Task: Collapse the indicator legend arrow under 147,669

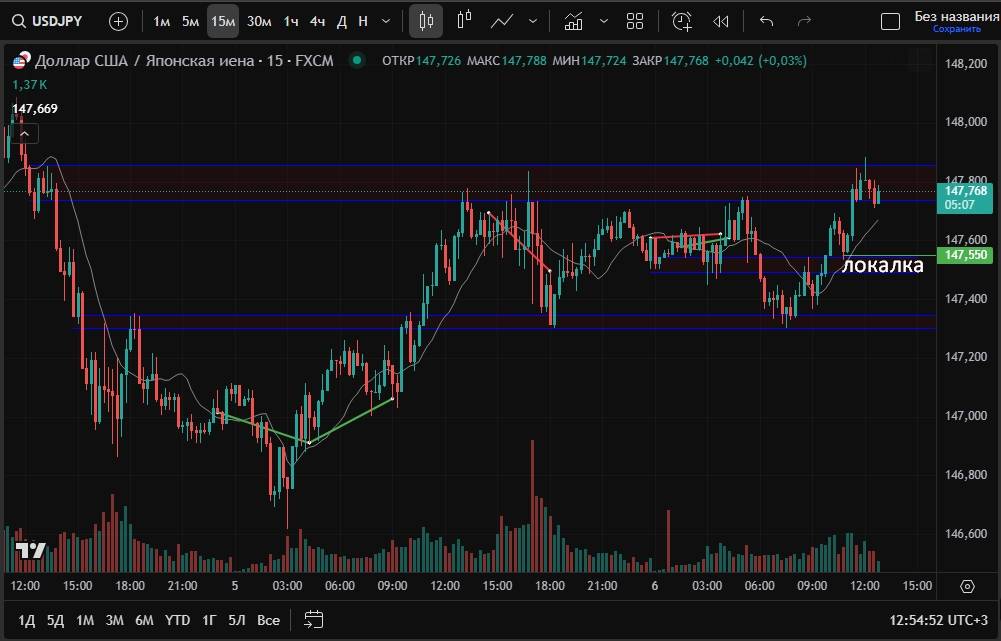Action: point(24,133)
